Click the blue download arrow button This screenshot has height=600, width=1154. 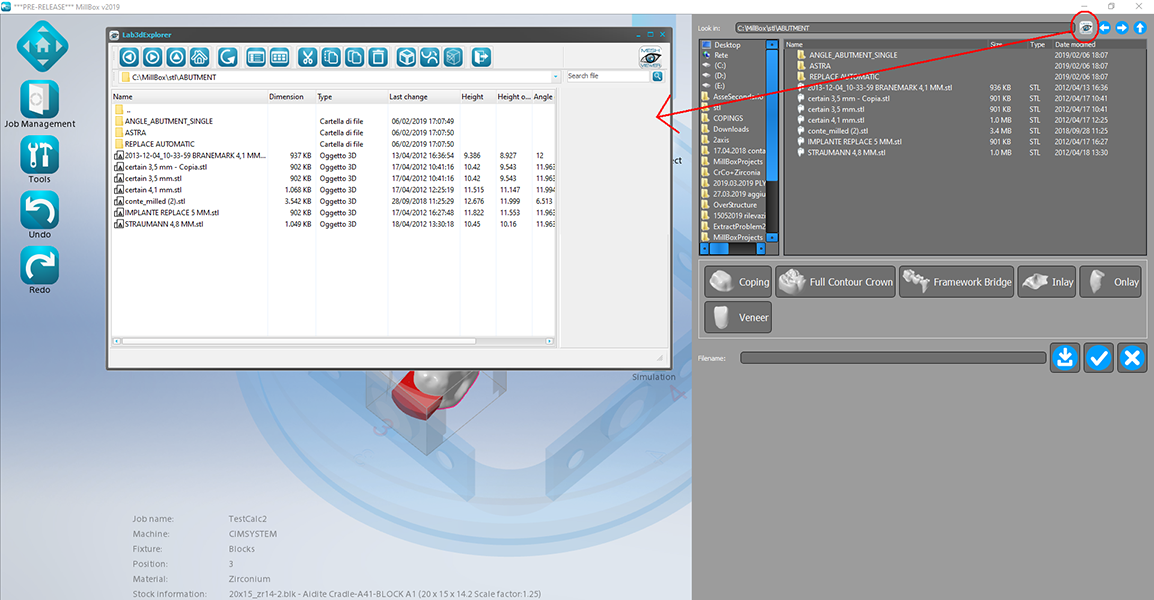pyautogui.click(x=1065, y=358)
